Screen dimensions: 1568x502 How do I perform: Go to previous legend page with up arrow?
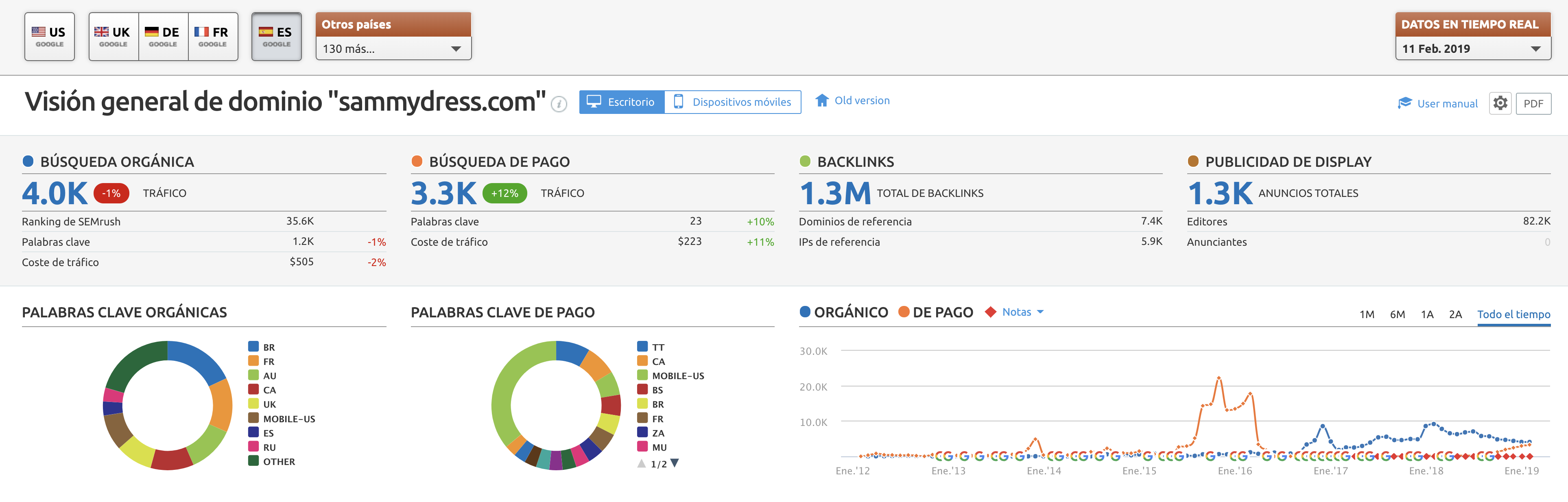(642, 464)
